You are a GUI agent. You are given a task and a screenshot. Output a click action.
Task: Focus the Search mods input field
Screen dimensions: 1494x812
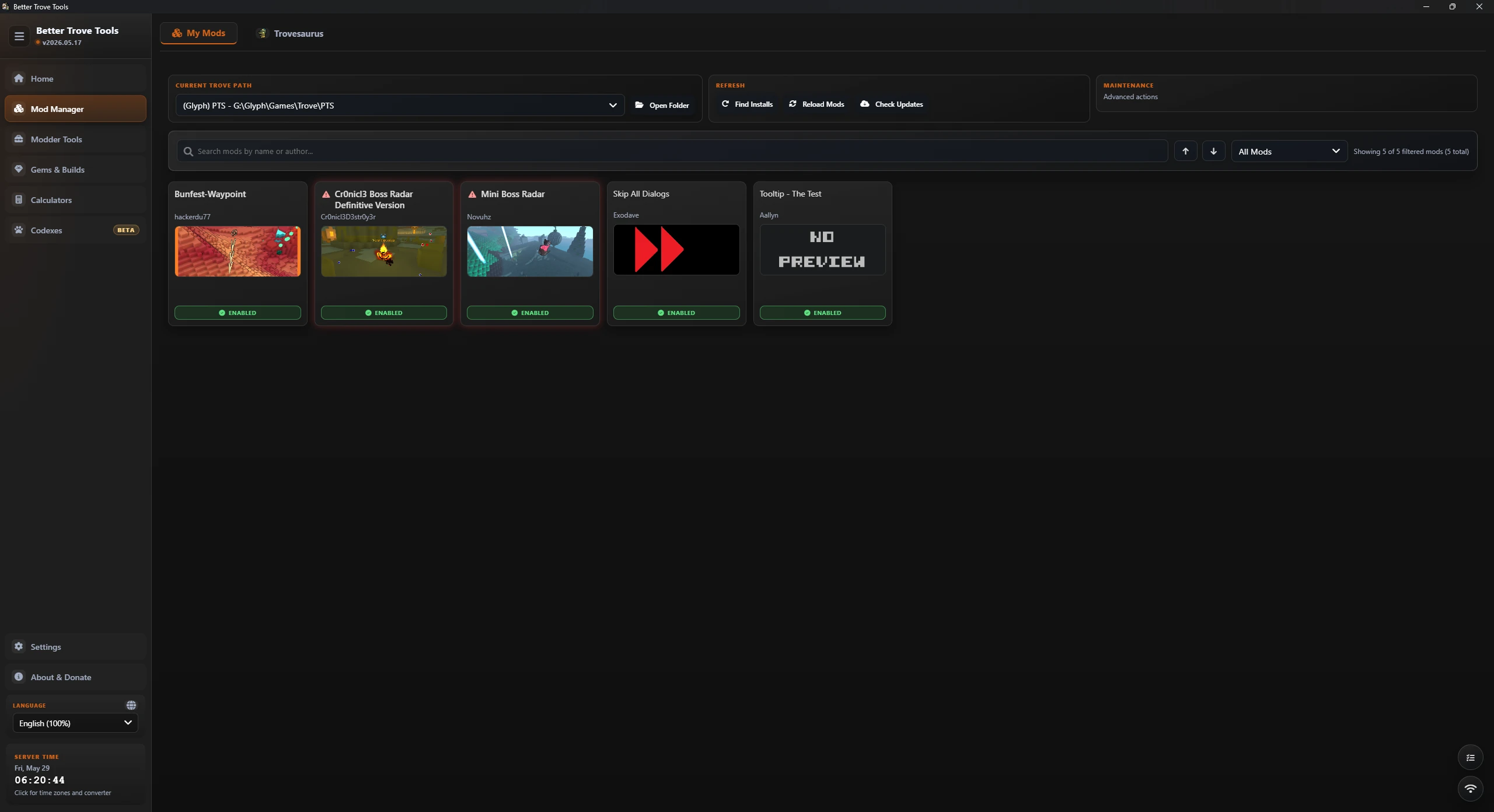[x=672, y=151]
